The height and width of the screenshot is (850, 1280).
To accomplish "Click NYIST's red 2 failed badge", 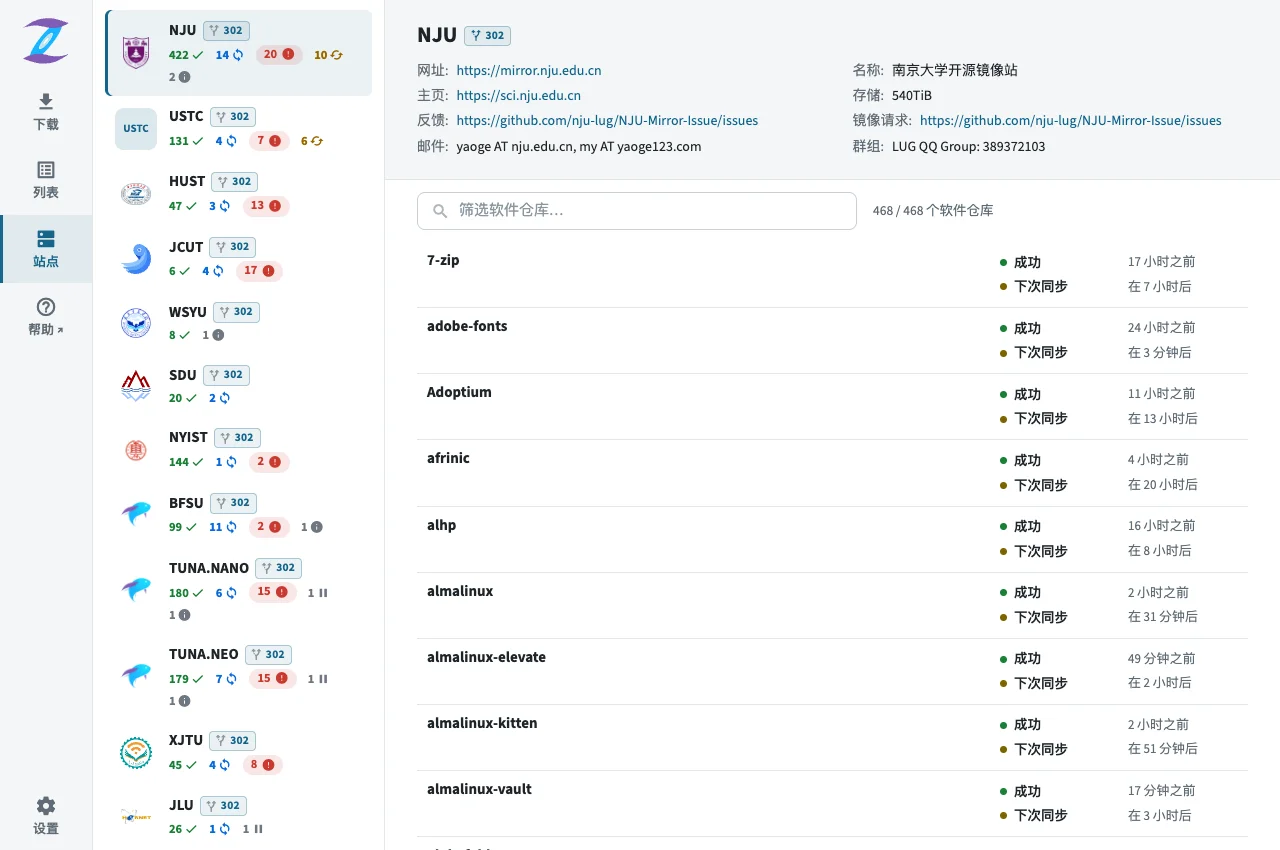I will coord(269,462).
